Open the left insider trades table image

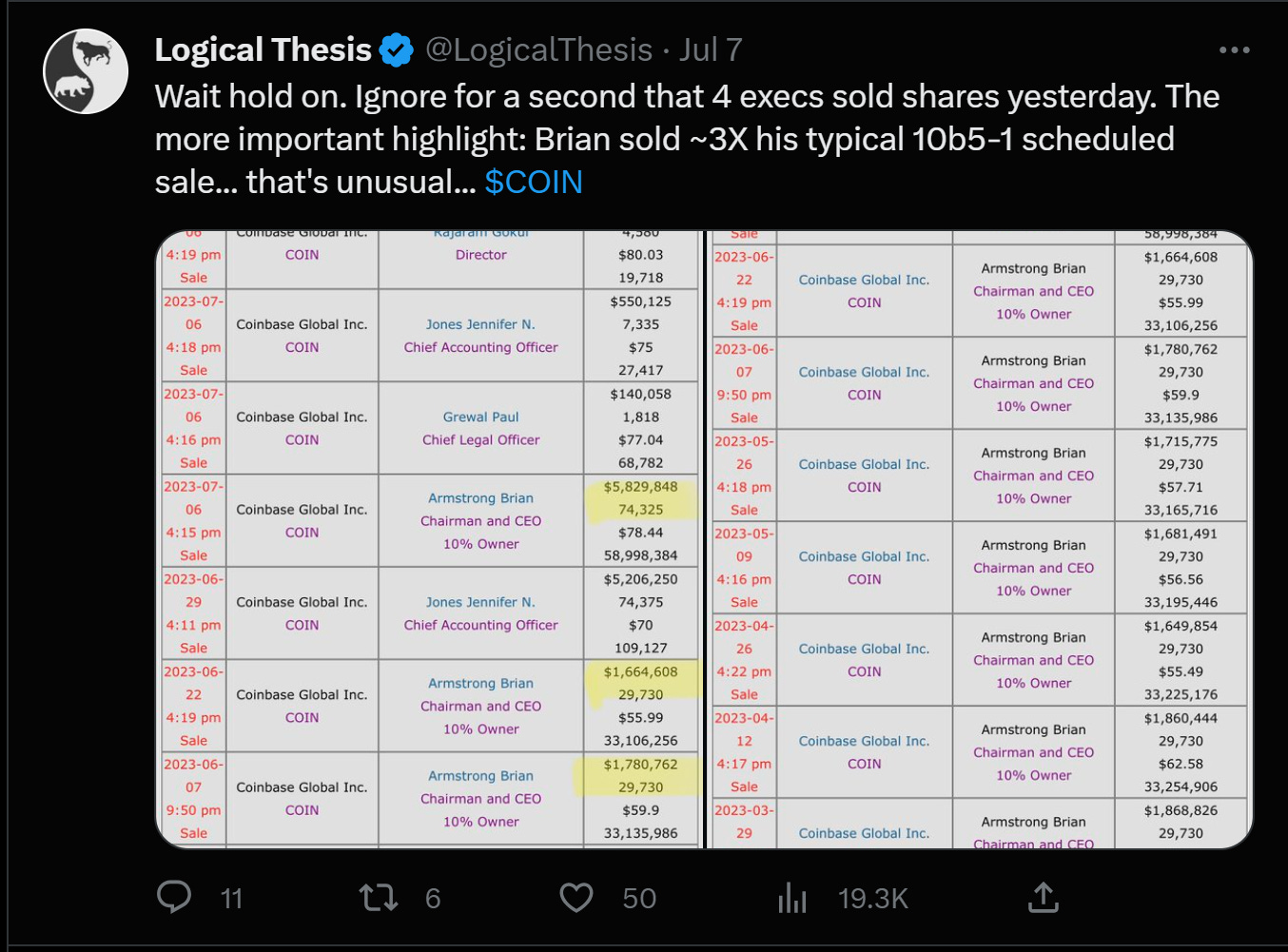(x=428, y=539)
